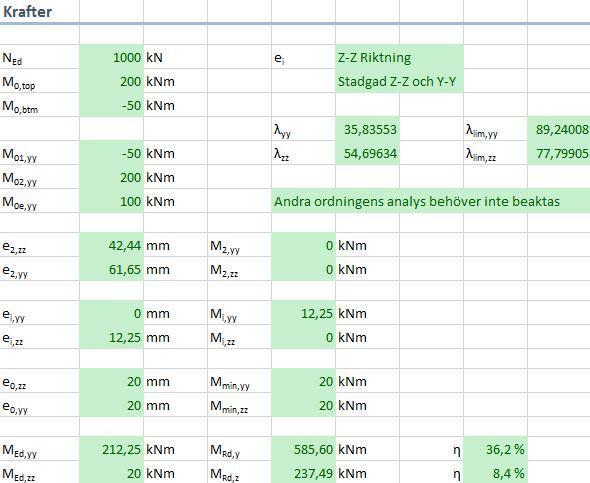The height and width of the screenshot is (483, 590).
Task: Click the Mi,yy label cell
Action: pyautogui.click(x=239, y=313)
